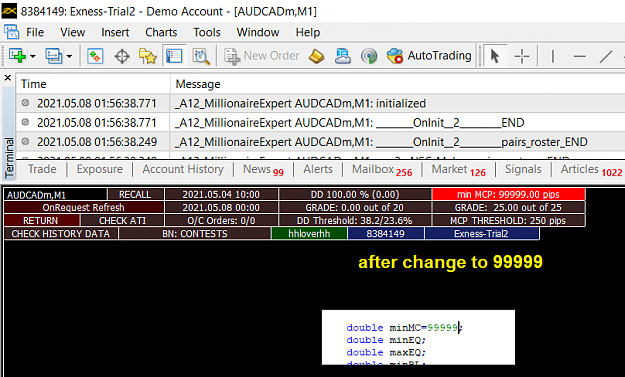Open the Help menu
This screenshot has width=625, height=377.
click(308, 32)
